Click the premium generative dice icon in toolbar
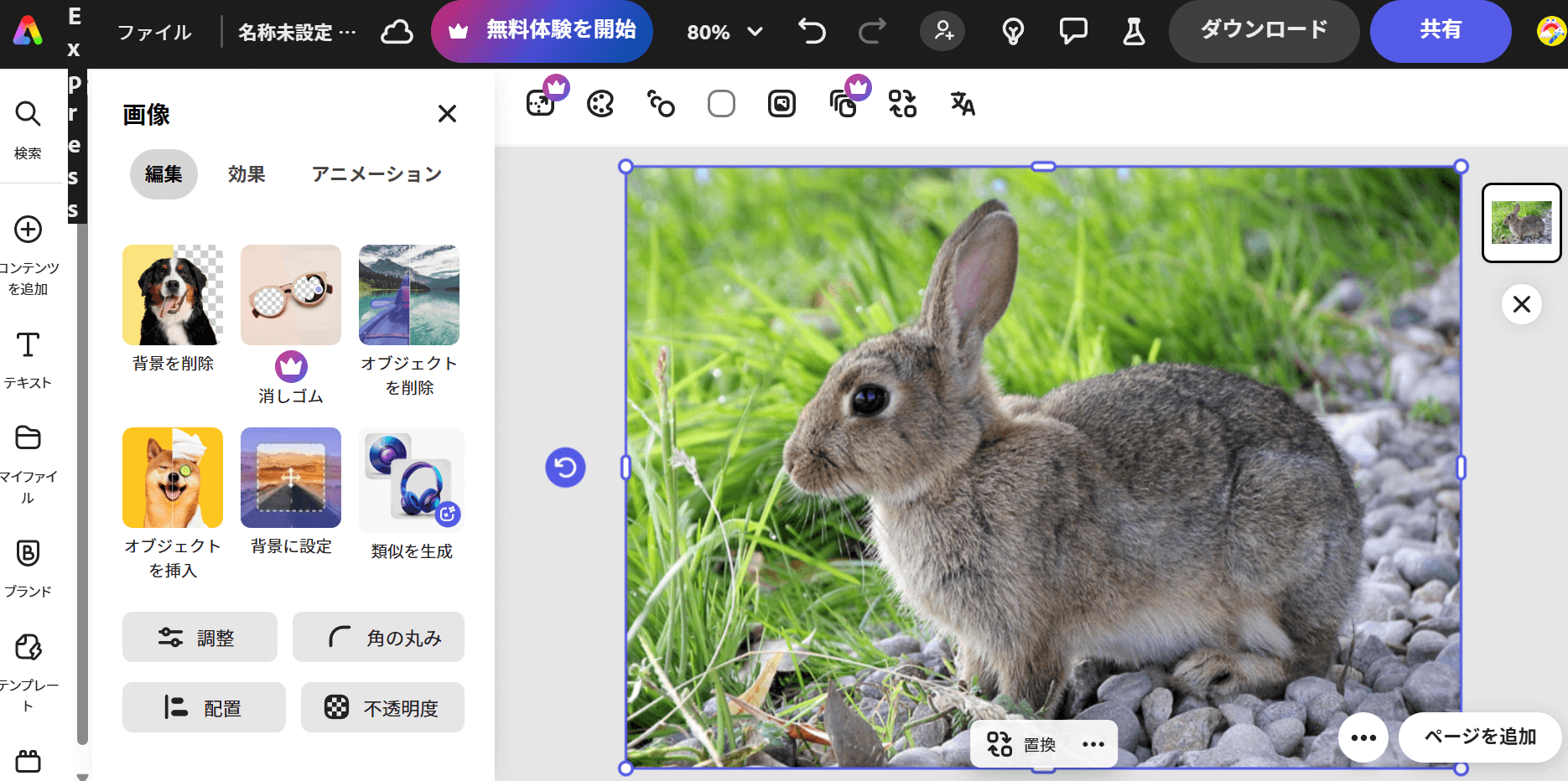The height and width of the screenshot is (781, 1568). pos(542,103)
